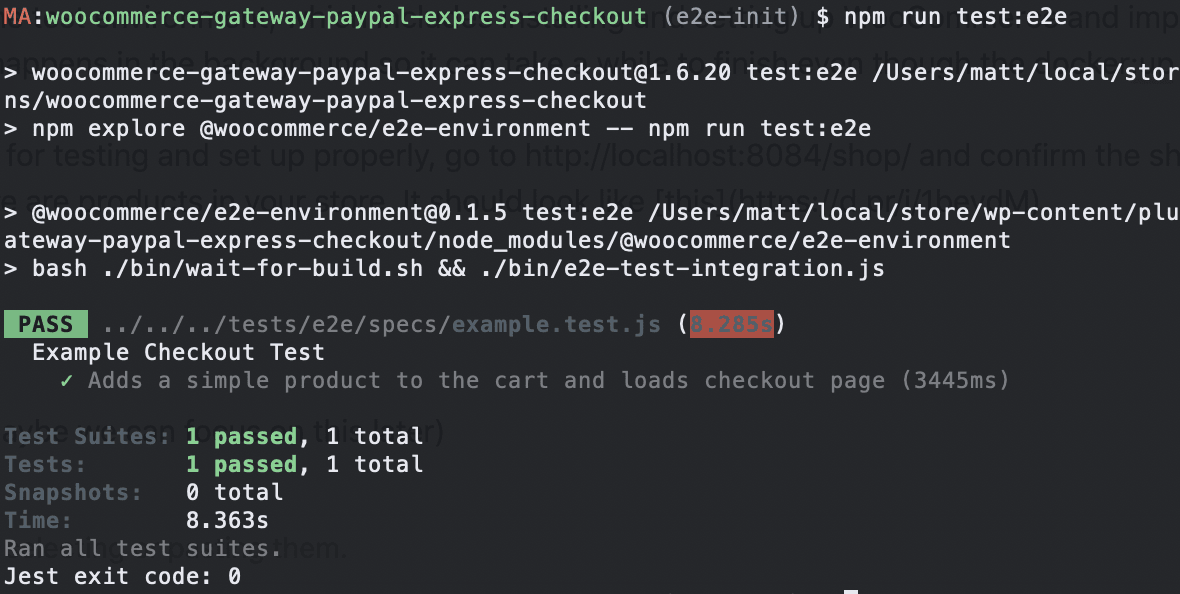Click '@woocommerce/e2e-environment@0.1.5' package version text
The image size is (1180, 594).
(269, 213)
